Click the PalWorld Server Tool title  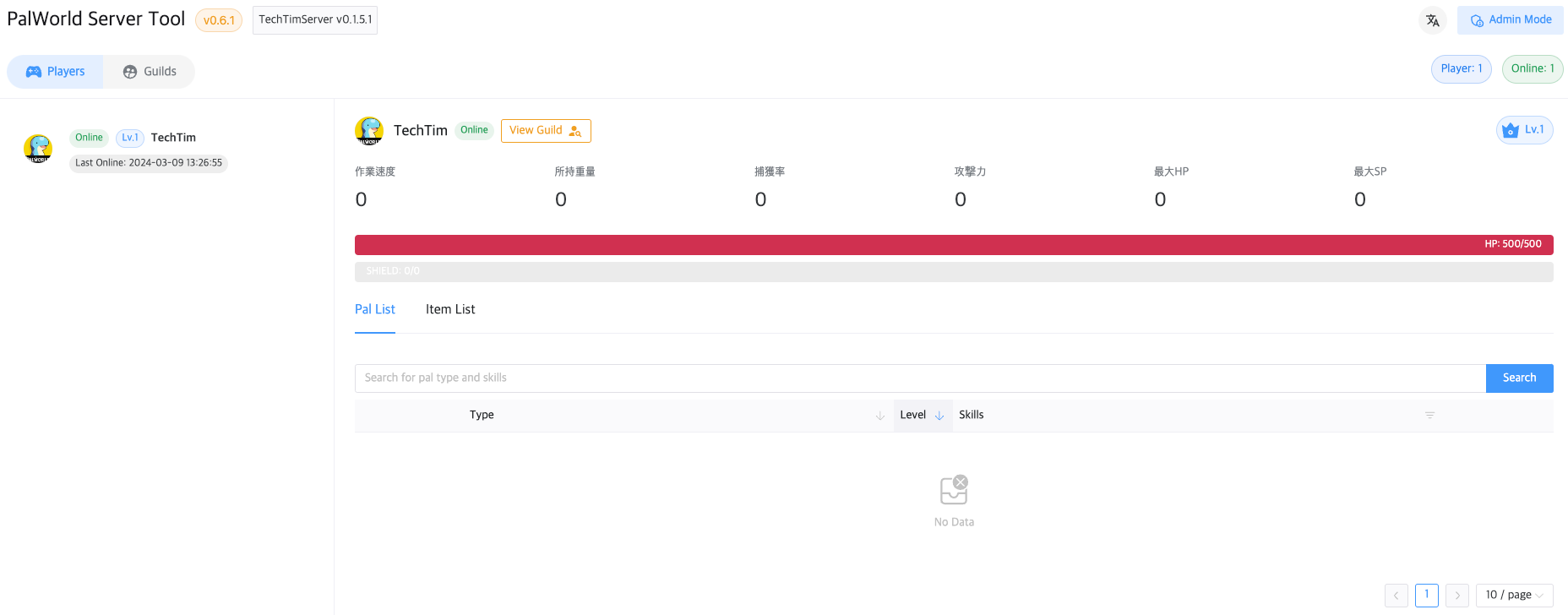(96, 19)
